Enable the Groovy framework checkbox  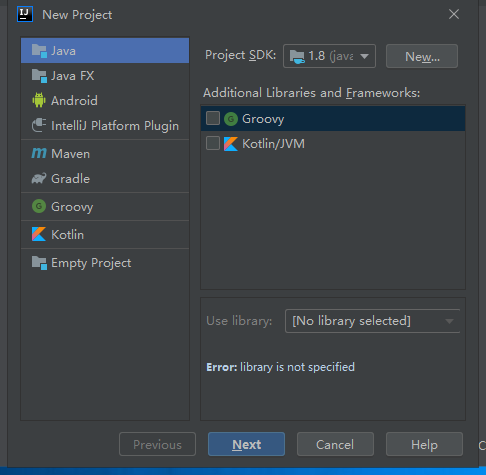[x=213, y=118]
